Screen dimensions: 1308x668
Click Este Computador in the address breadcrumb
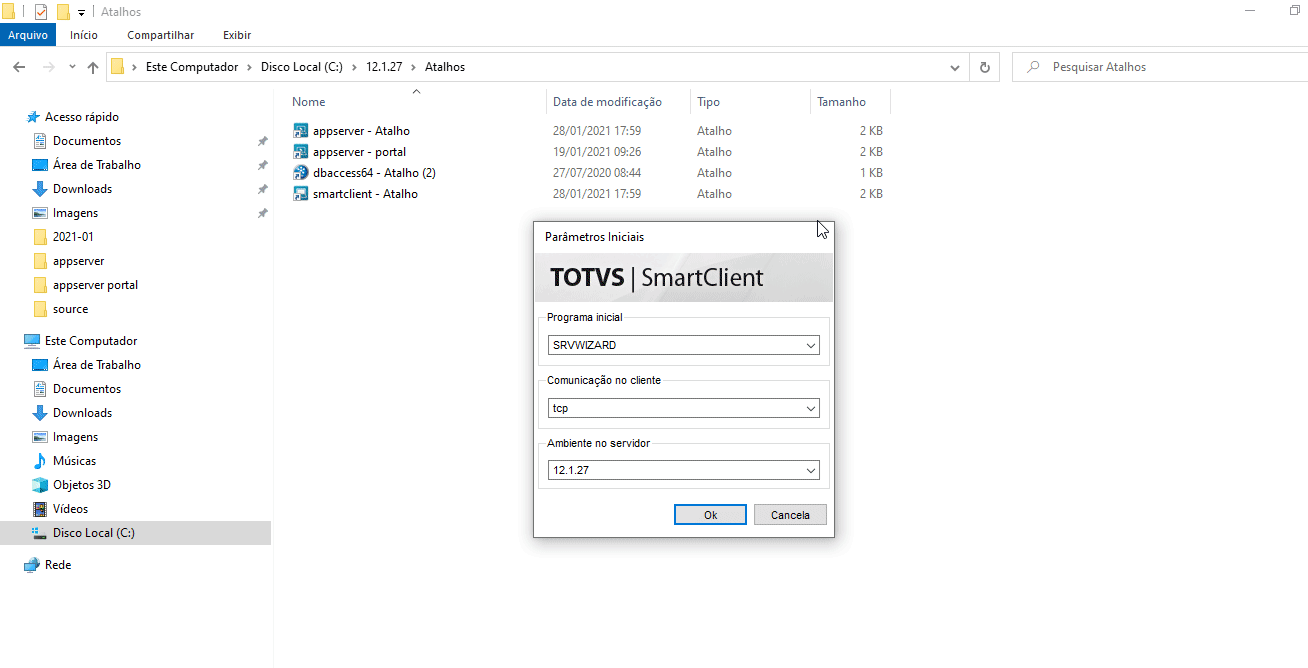point(192,67)
